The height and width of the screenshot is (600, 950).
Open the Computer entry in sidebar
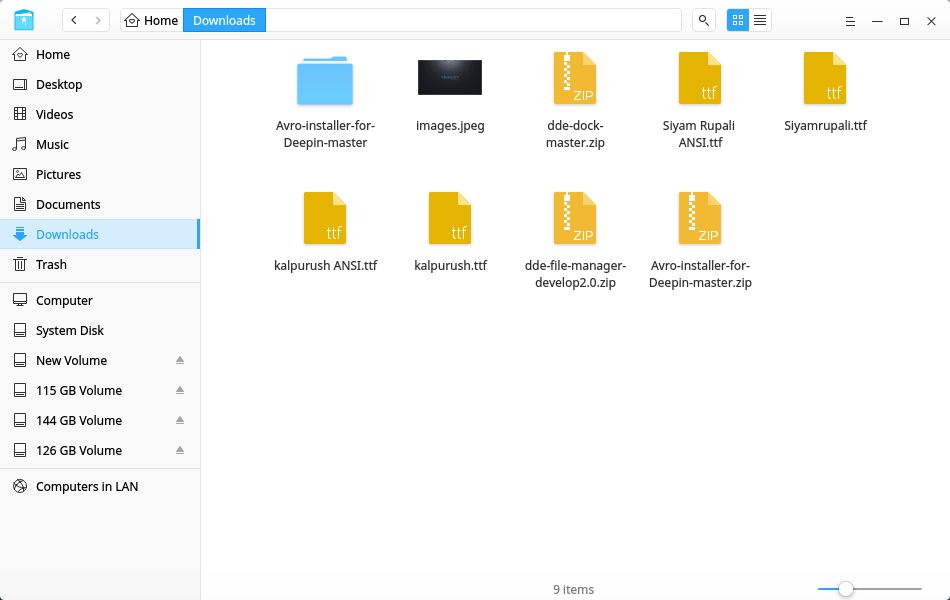point(64,300)
